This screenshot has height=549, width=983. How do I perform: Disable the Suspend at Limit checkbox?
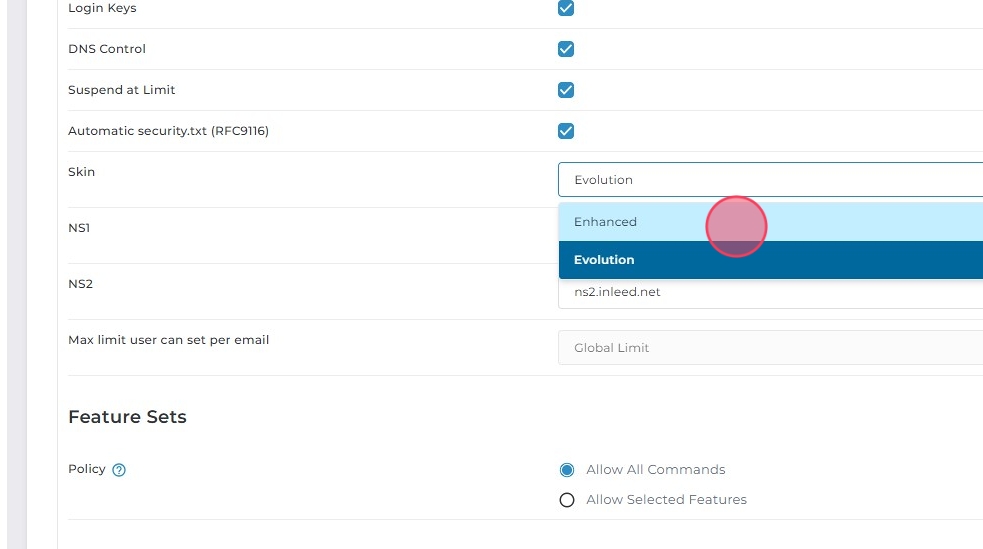(566, 90)
